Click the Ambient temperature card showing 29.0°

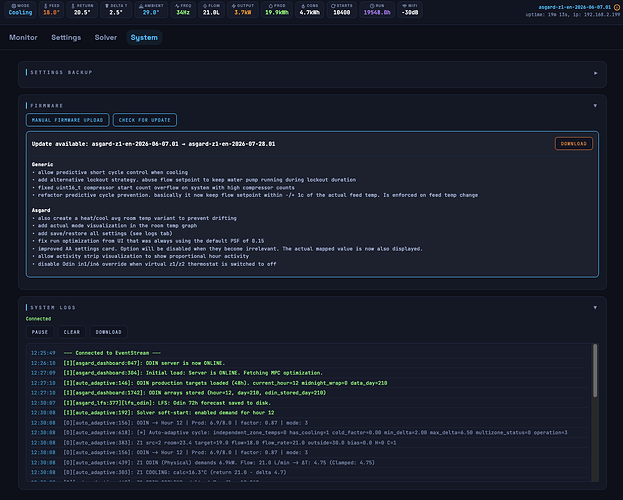[151, 10]
